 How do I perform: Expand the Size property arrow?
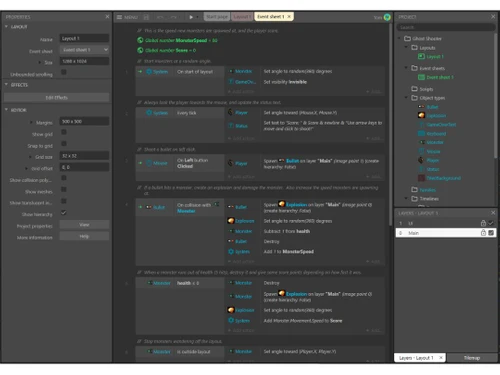point(40,62)
